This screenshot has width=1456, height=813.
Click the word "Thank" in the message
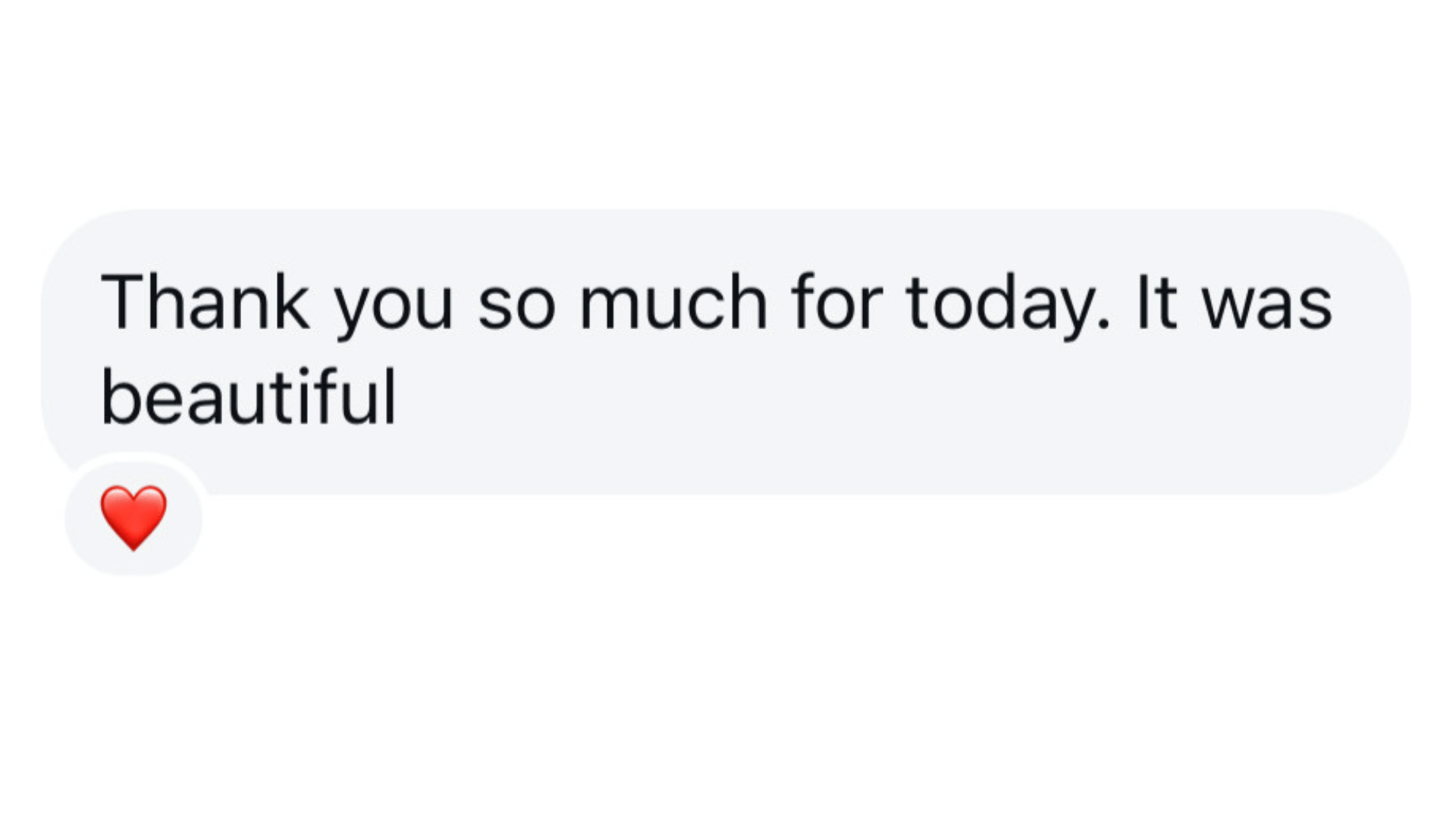click(205, 303)
